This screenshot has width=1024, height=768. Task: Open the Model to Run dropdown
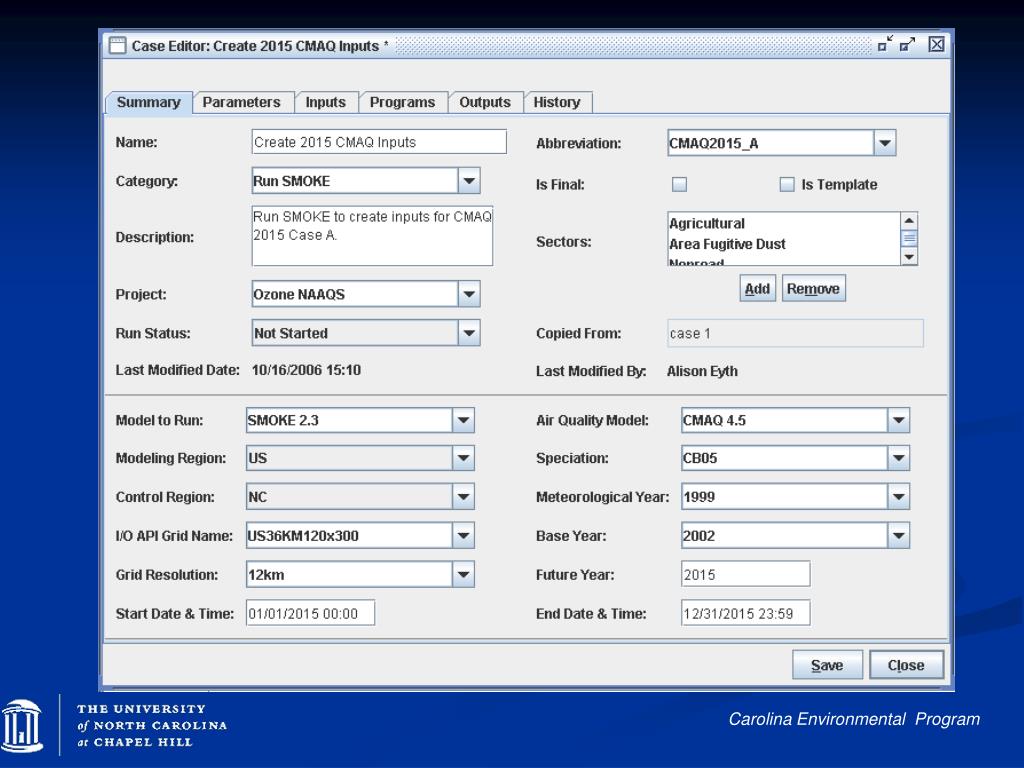coord(463,420)
